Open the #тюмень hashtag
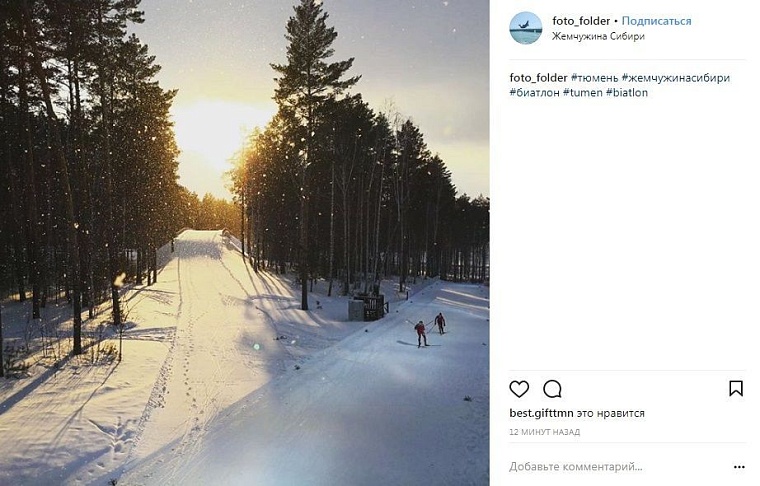The width and height of the screenshot is (760, 486). point(595,78)
